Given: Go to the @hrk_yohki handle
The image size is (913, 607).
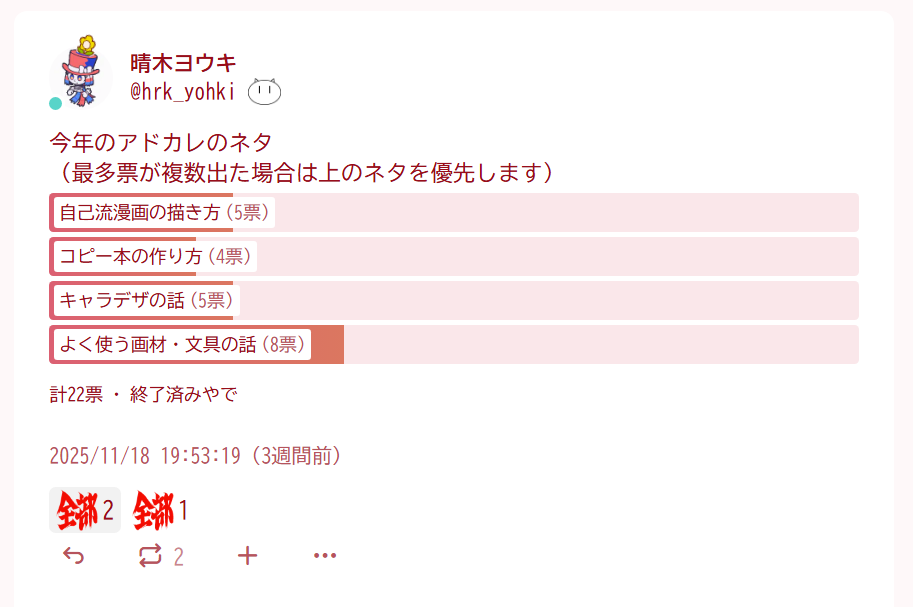Looking at the screenshot, I should click(x=183, y=93).
